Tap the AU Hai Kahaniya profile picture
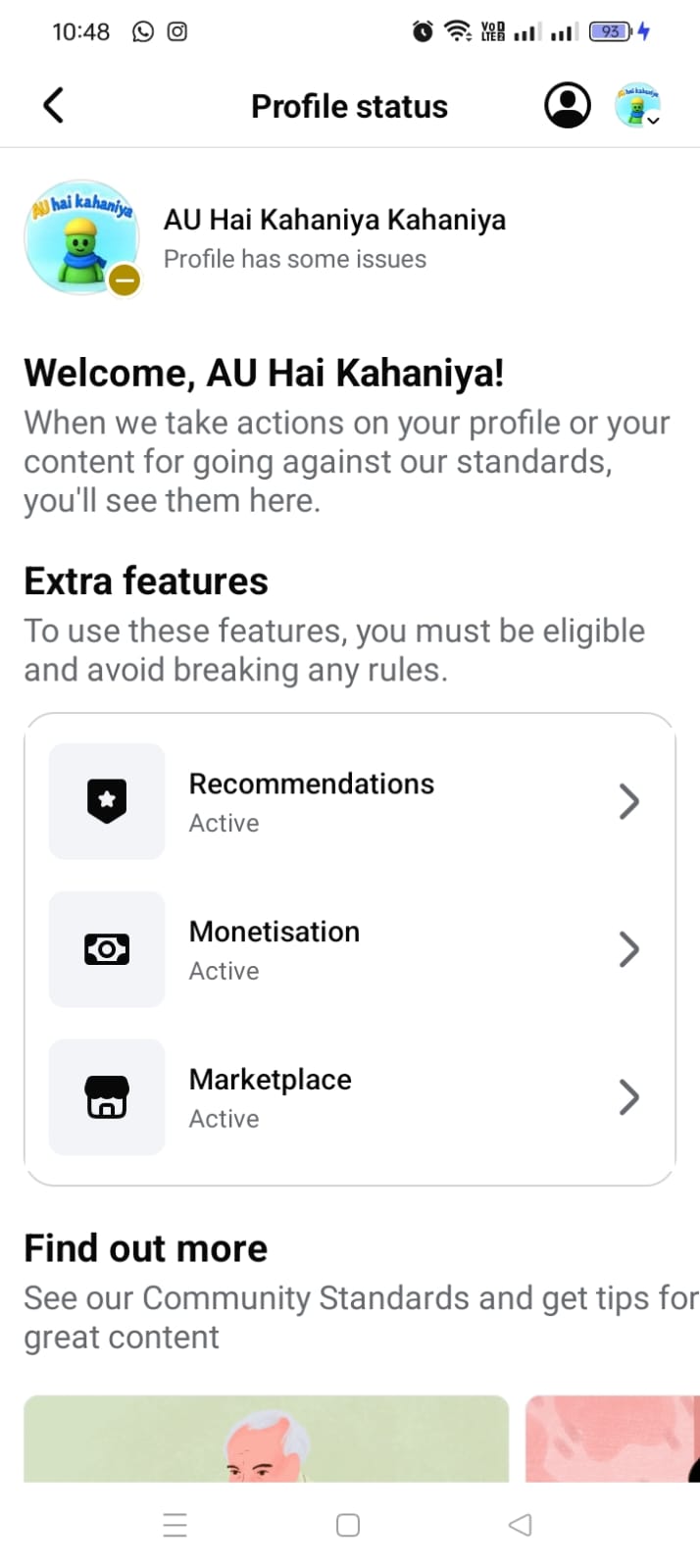The width and height of the screenshot is (700, 1568). click(78, 236)
